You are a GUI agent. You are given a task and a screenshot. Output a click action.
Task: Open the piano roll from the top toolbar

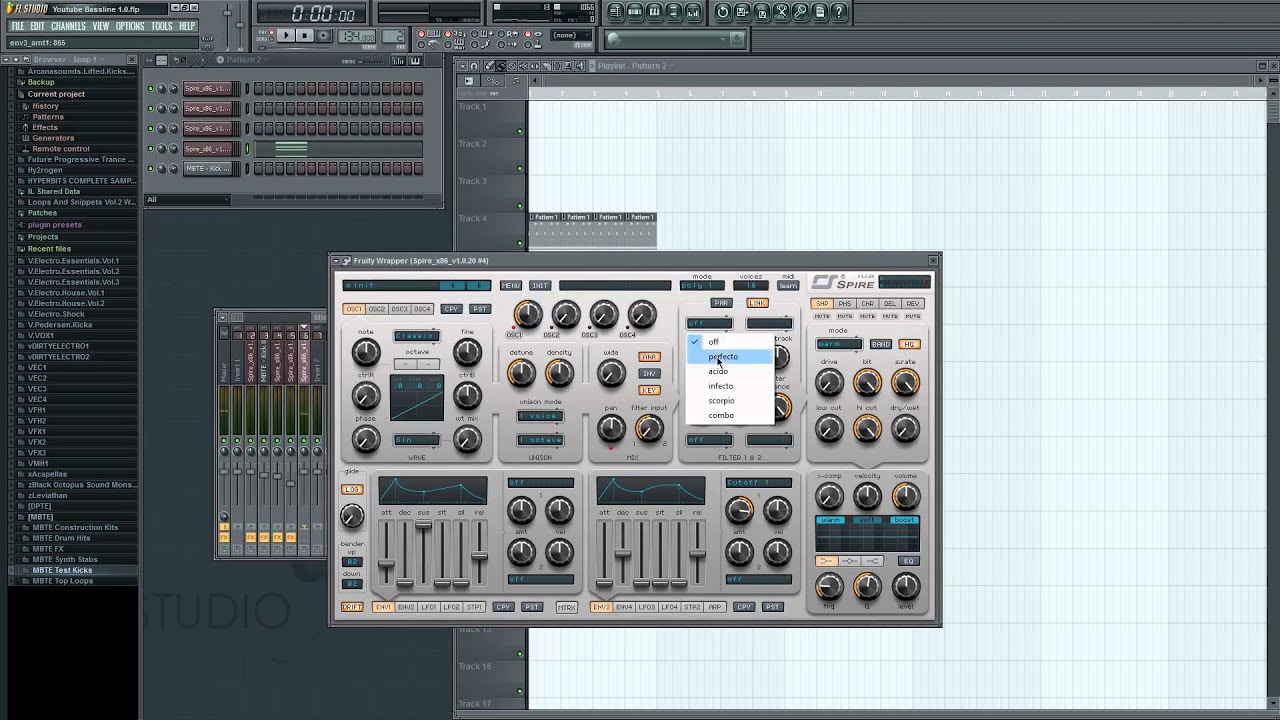click(654, 12)
